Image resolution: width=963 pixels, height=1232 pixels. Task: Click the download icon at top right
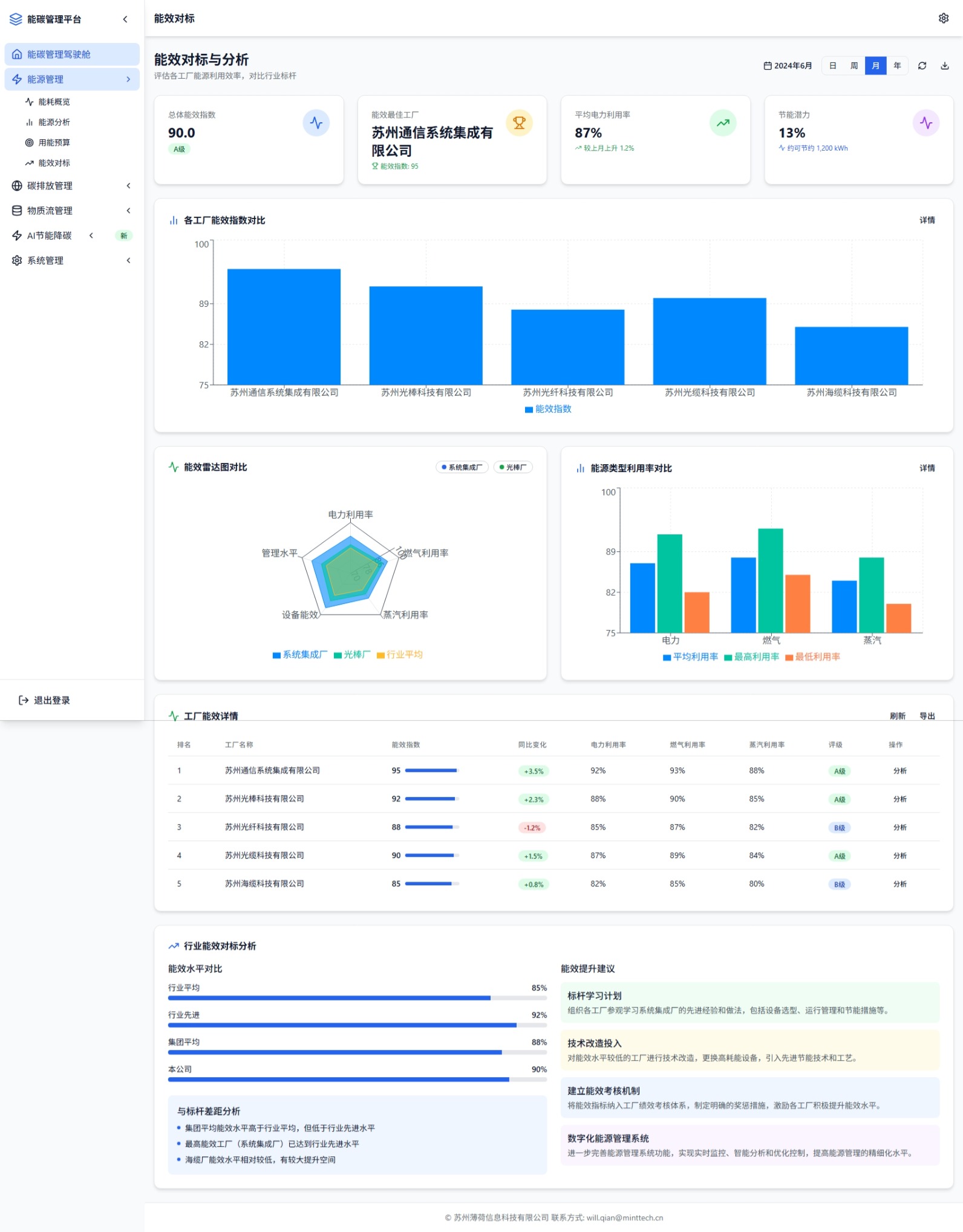pos(944,65)
